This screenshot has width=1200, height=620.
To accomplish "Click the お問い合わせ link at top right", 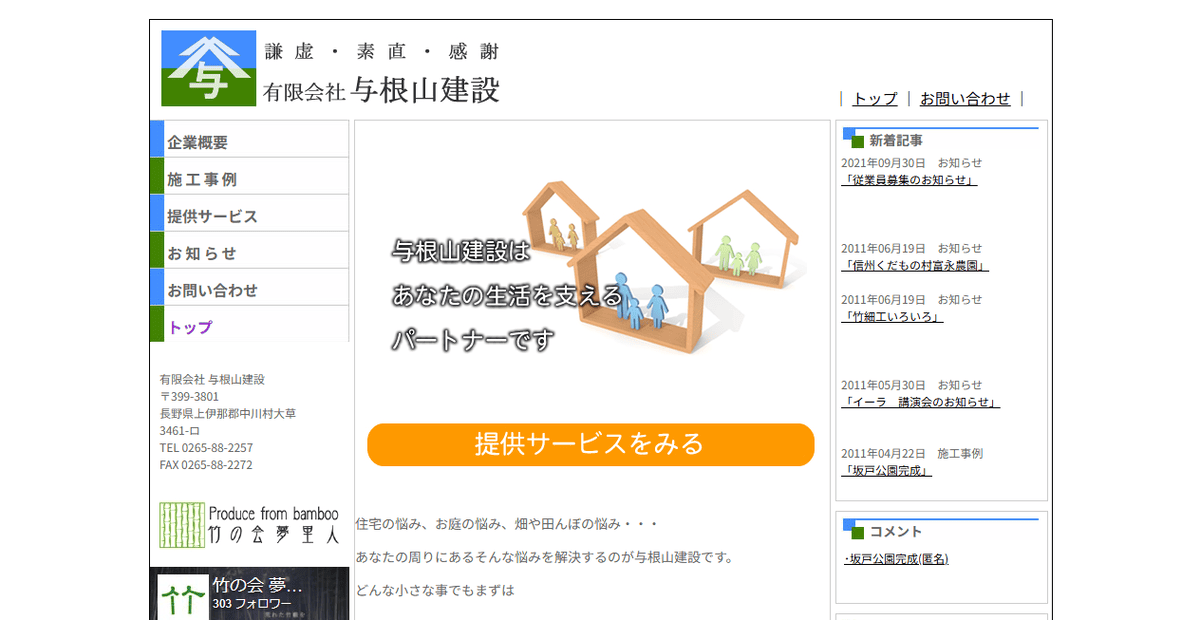I will pos(965,99).
